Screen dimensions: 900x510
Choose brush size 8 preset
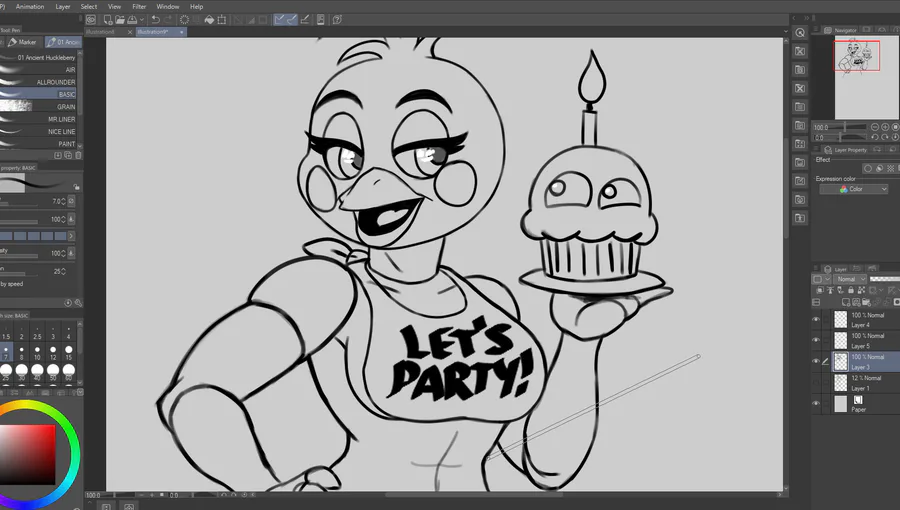pos(22,352)
